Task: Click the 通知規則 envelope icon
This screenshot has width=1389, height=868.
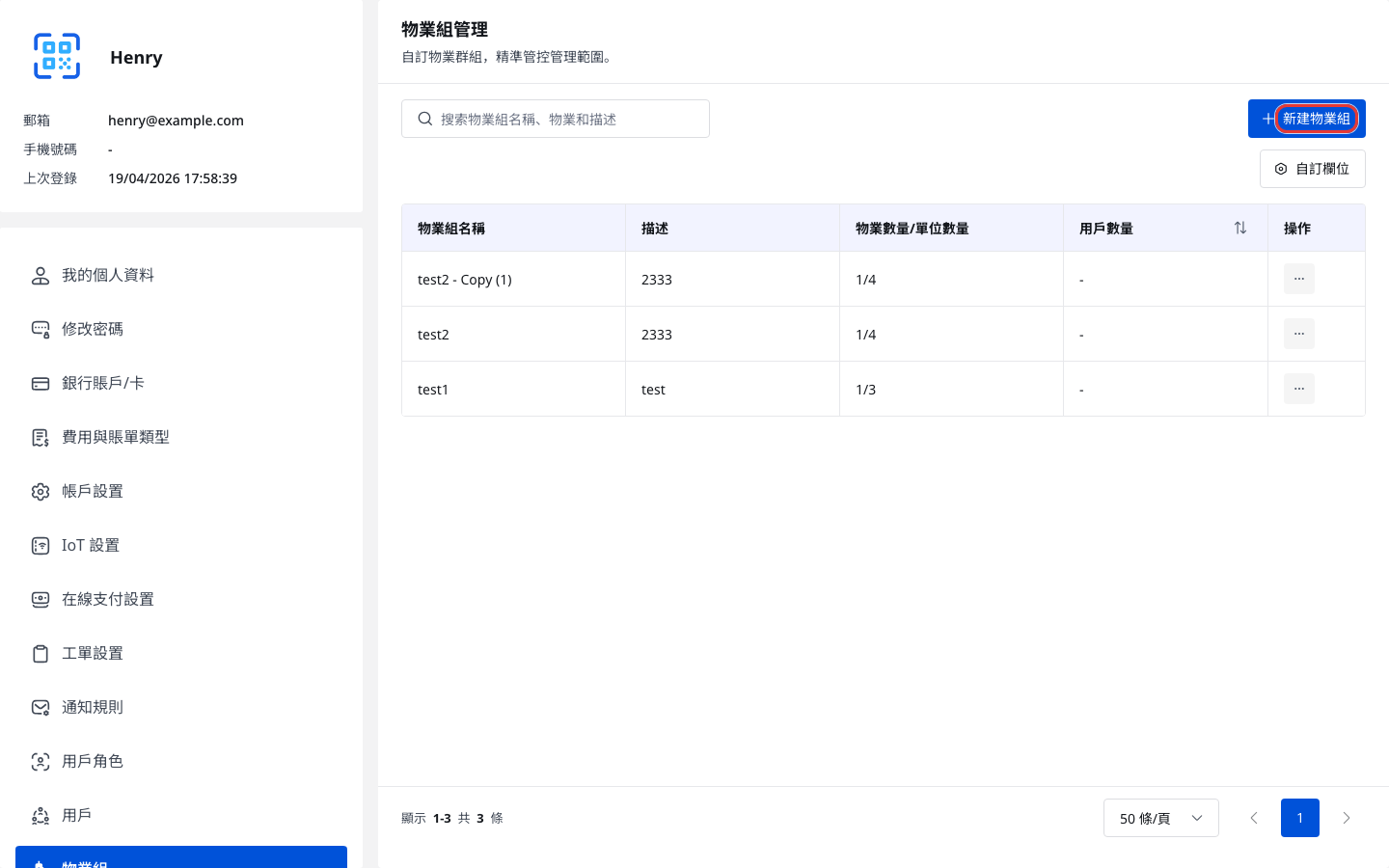Action: pos(41,708)
